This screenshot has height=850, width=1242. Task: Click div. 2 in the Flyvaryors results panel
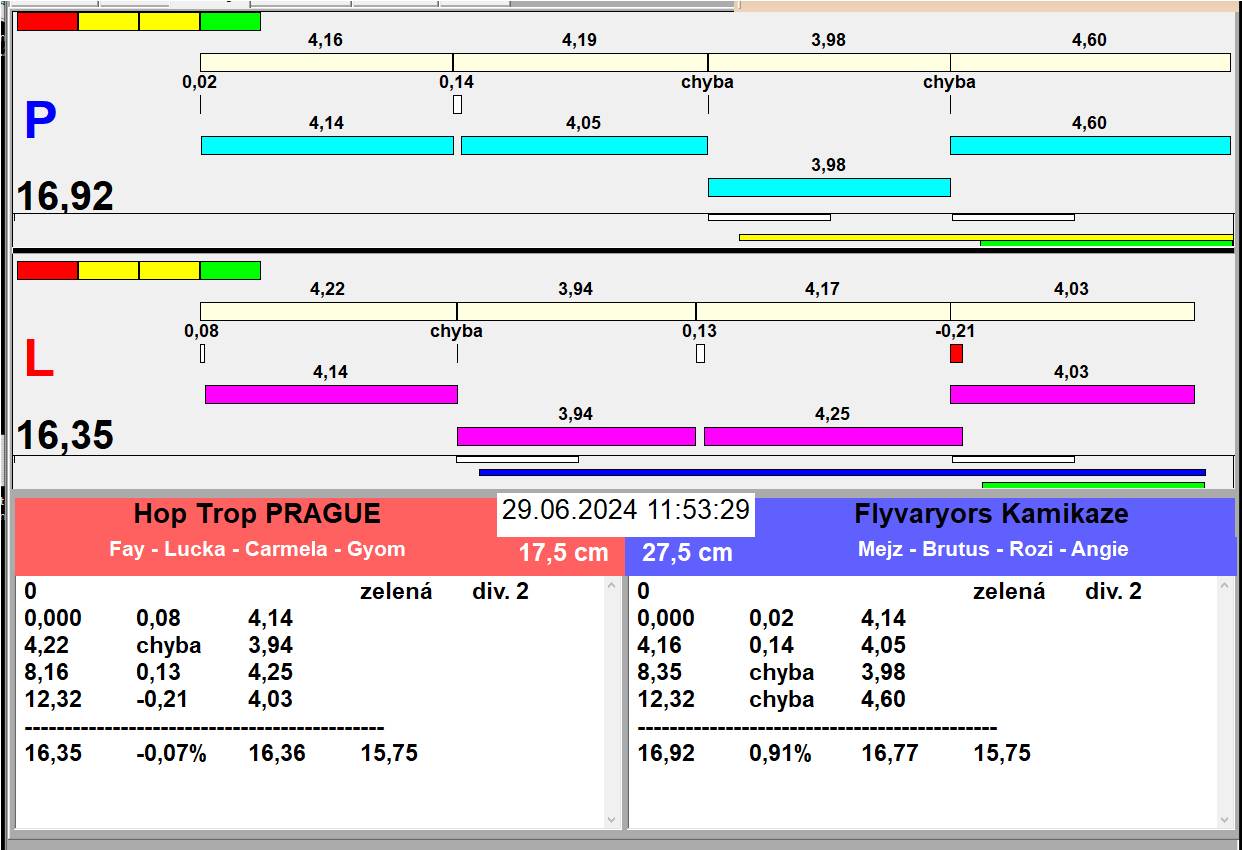(x=1113, y=591)
